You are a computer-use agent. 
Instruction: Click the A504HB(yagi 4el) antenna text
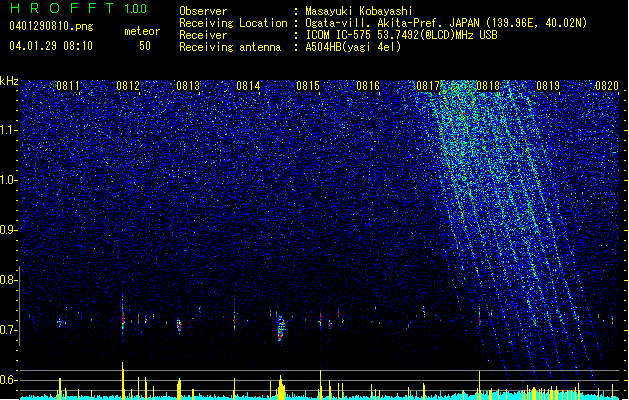(x=353, y=47)
